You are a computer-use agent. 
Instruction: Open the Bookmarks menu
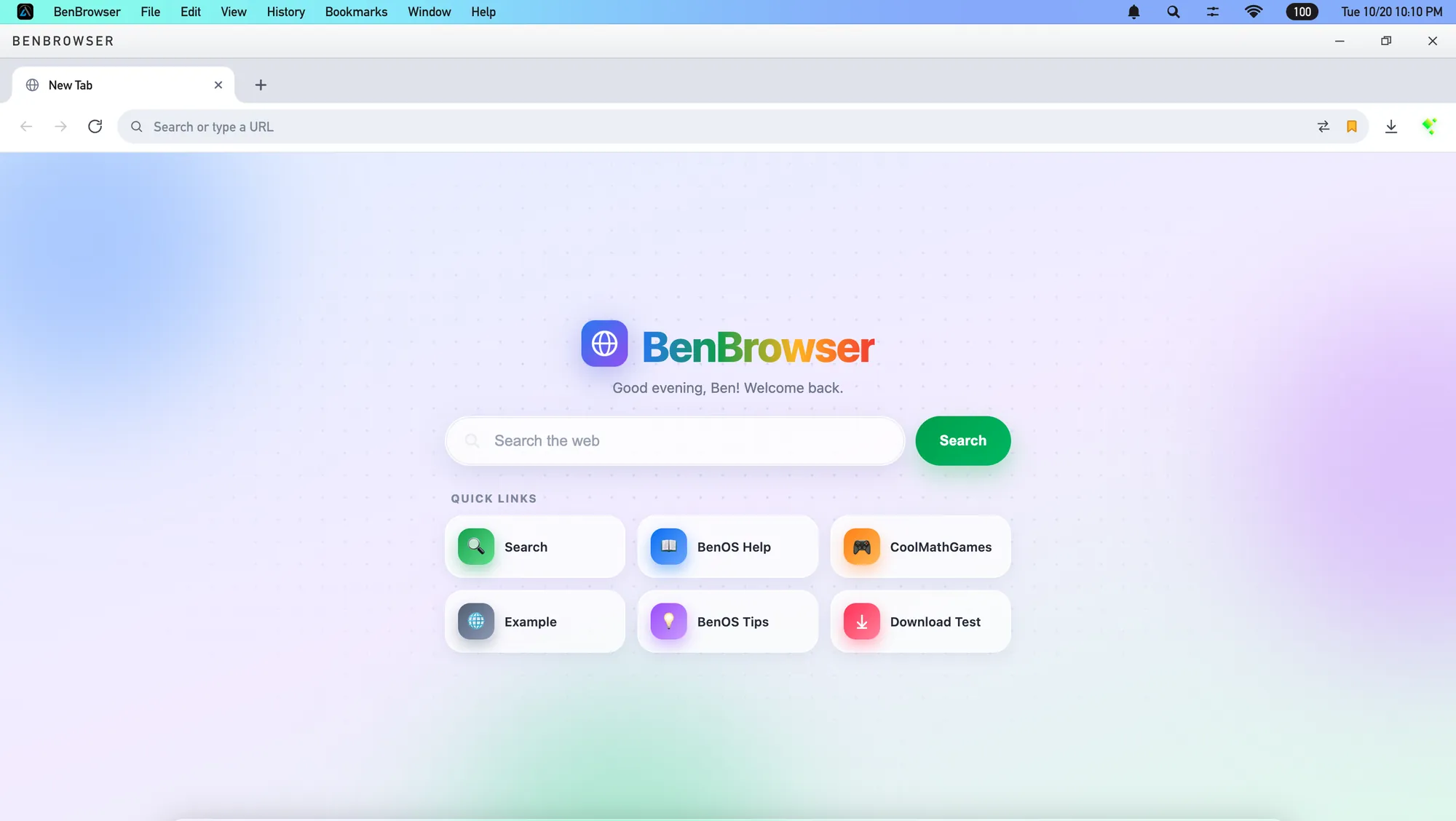[357, 12]
